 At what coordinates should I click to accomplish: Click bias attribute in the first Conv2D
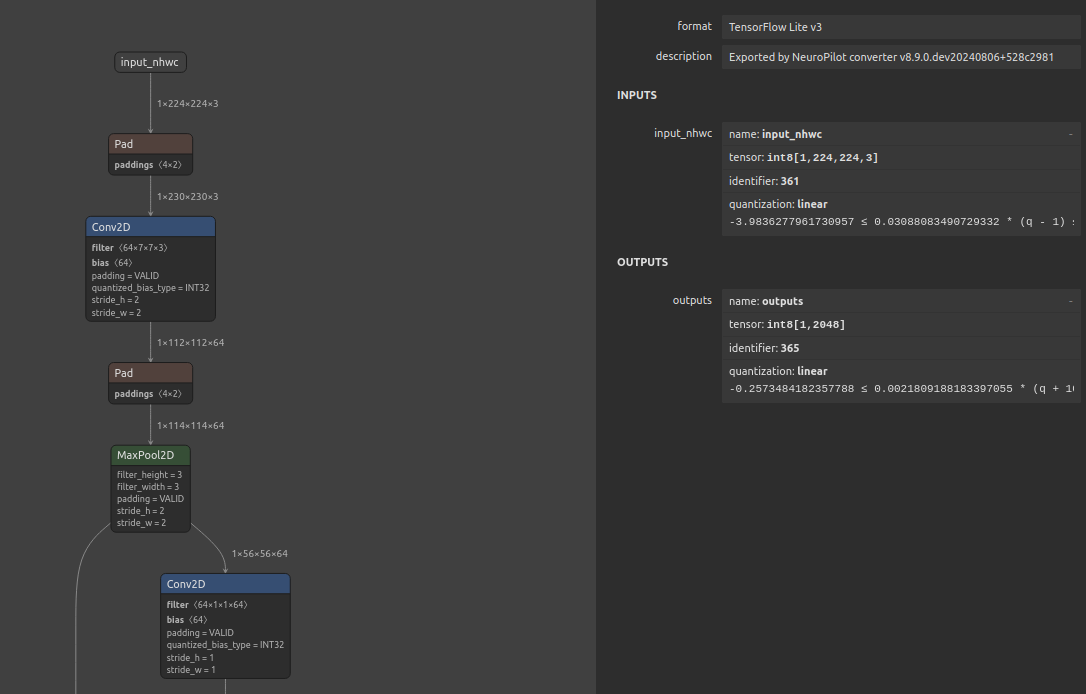click(x=112, y=263)
